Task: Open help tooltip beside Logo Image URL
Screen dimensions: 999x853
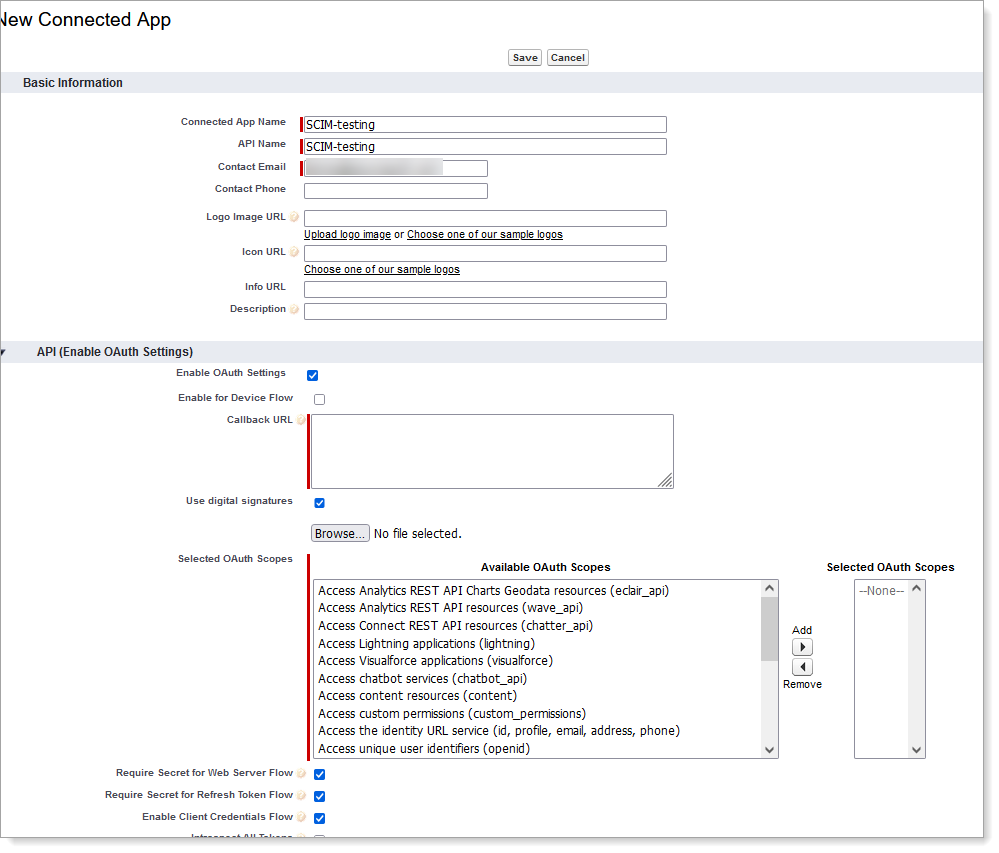Action: 296,216
